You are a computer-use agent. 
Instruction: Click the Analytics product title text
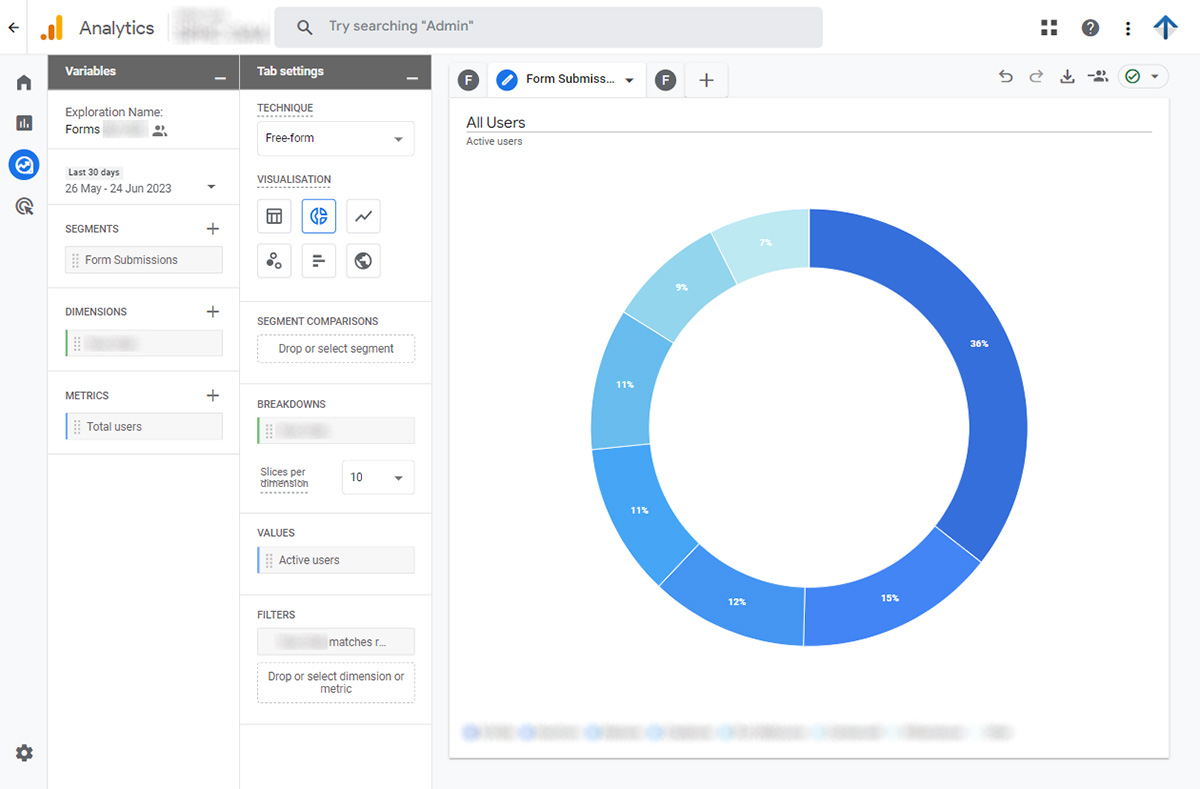tap(117, 28)
